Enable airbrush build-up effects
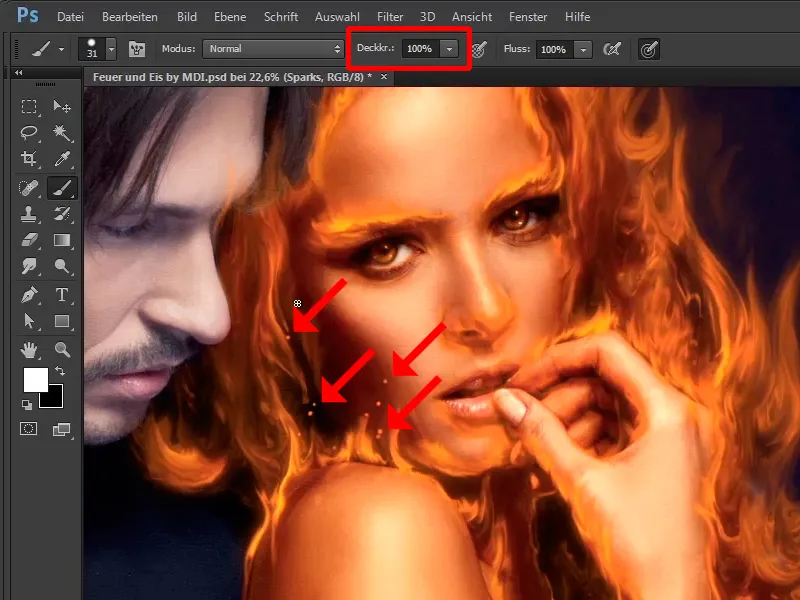The width and height of the screenshot is (800, 600). tap(611, 49)
